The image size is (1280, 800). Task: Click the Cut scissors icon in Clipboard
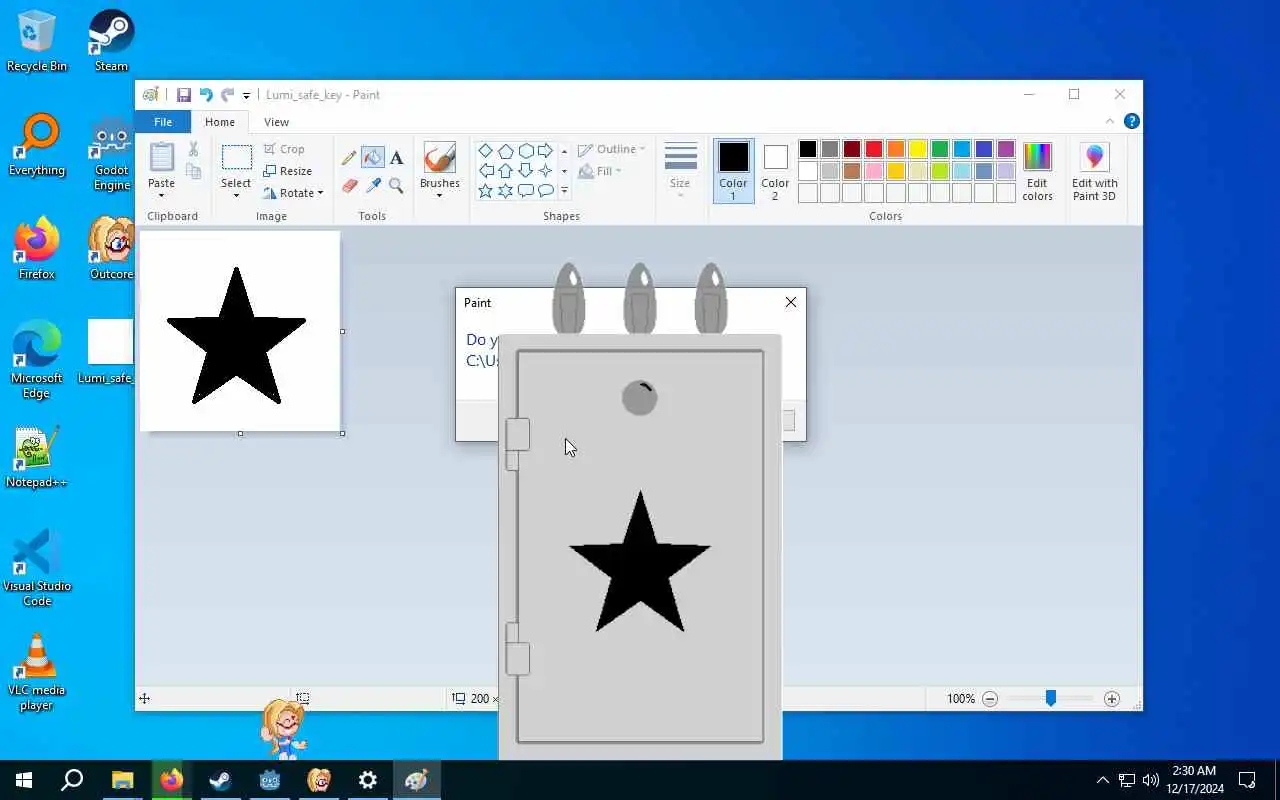pos(193,149)
